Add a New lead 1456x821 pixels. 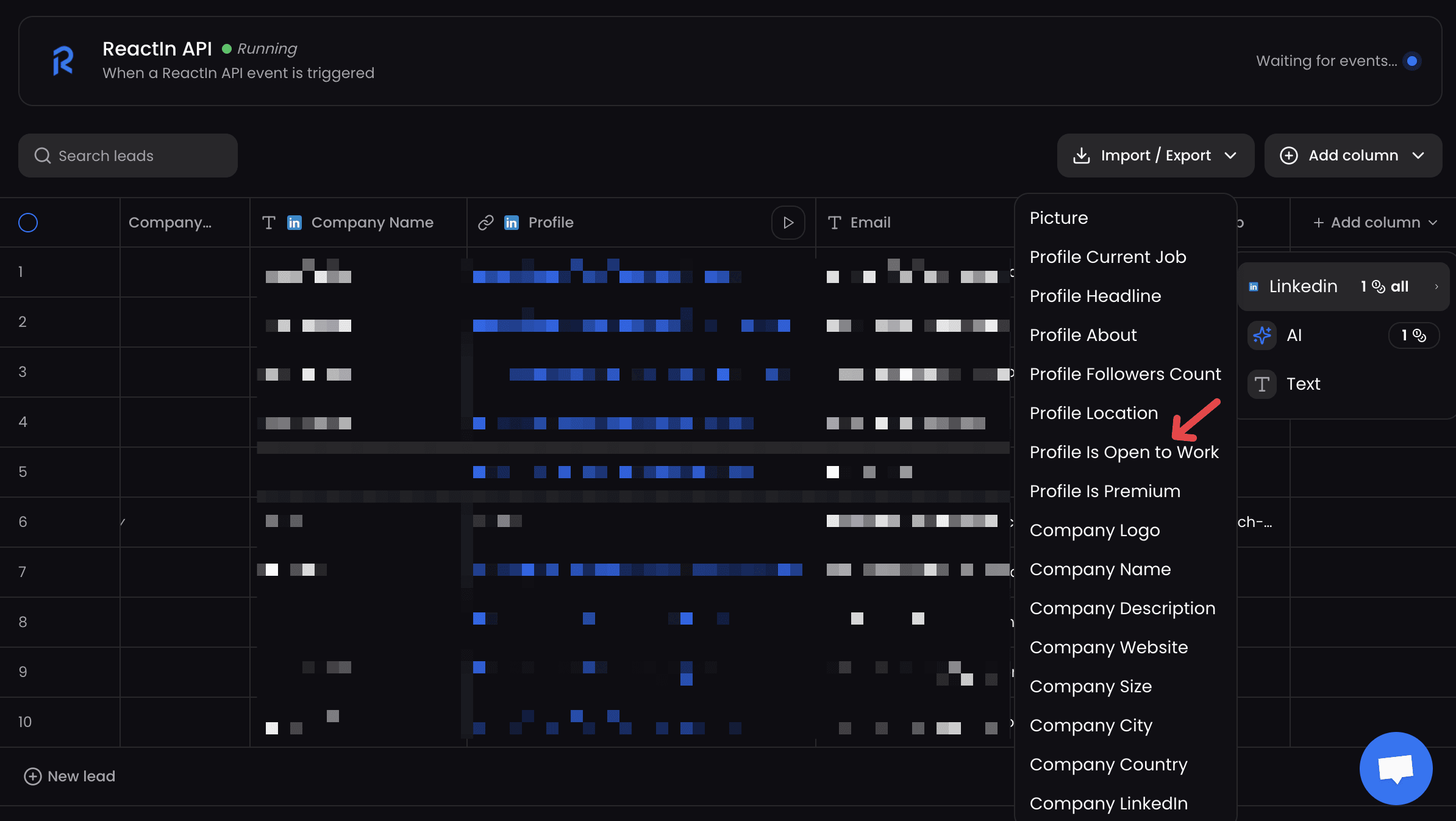tap(70, 776)
